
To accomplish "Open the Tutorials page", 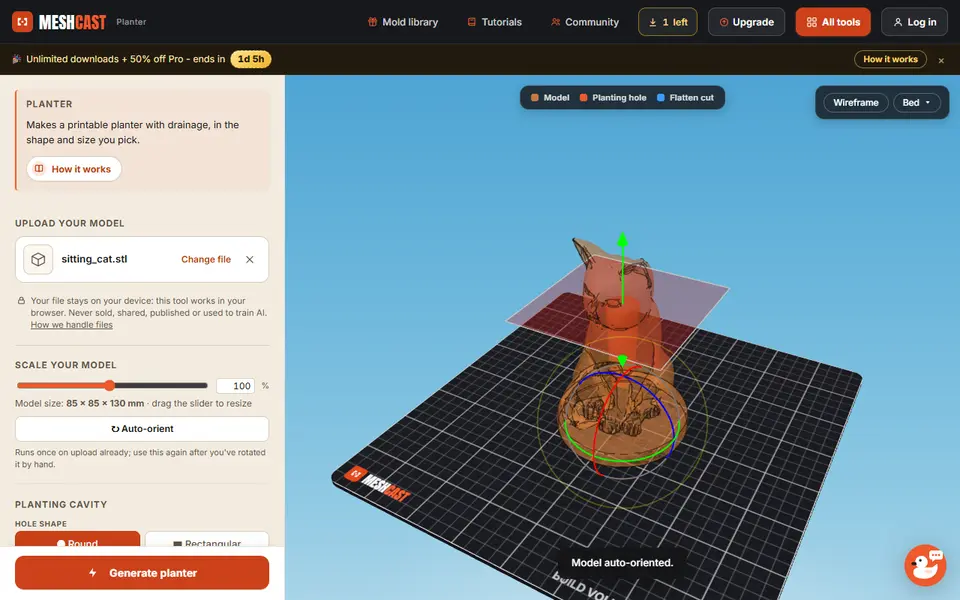I will [494, 22].
